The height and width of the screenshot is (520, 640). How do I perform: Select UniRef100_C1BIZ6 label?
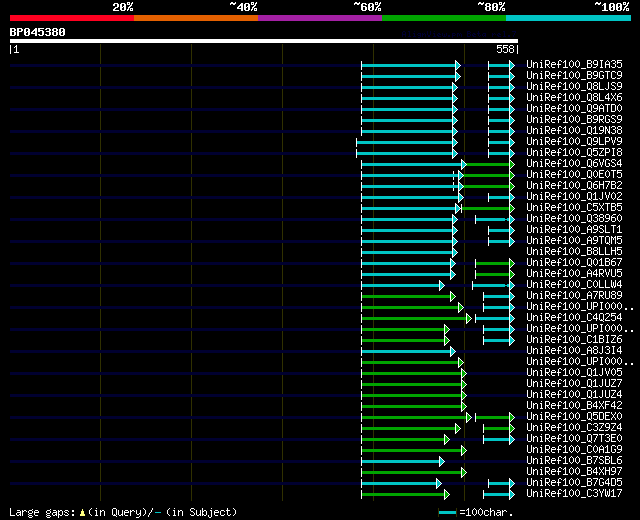pyautogui.click(x=574, y=340)
